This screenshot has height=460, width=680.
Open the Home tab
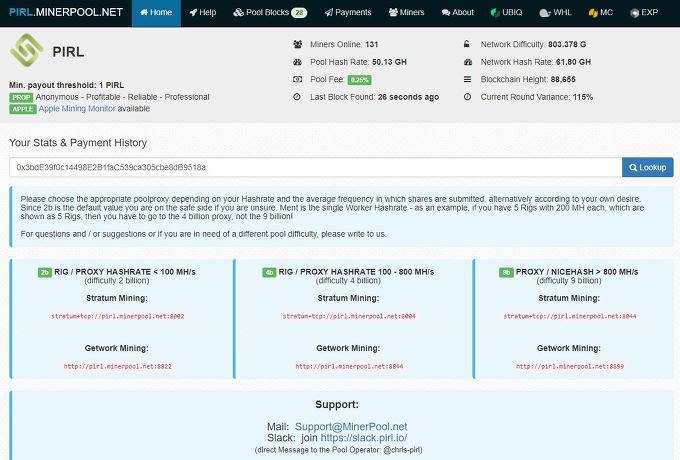coord(156,13)
